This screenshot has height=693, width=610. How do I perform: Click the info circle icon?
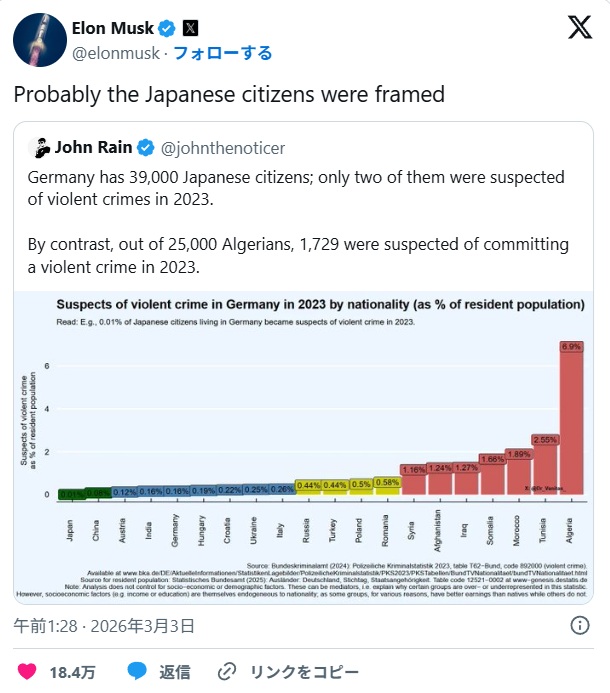click(x=579, y=625)
